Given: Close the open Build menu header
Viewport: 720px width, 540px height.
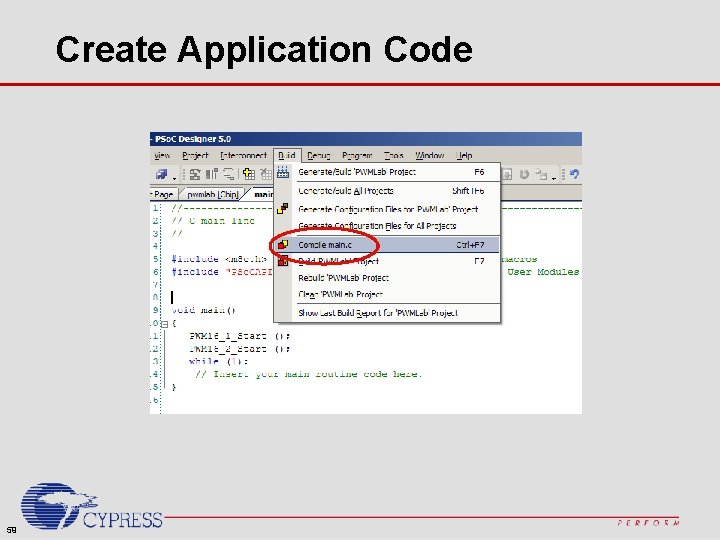Looking at the screenshot, I should [287, 155].
